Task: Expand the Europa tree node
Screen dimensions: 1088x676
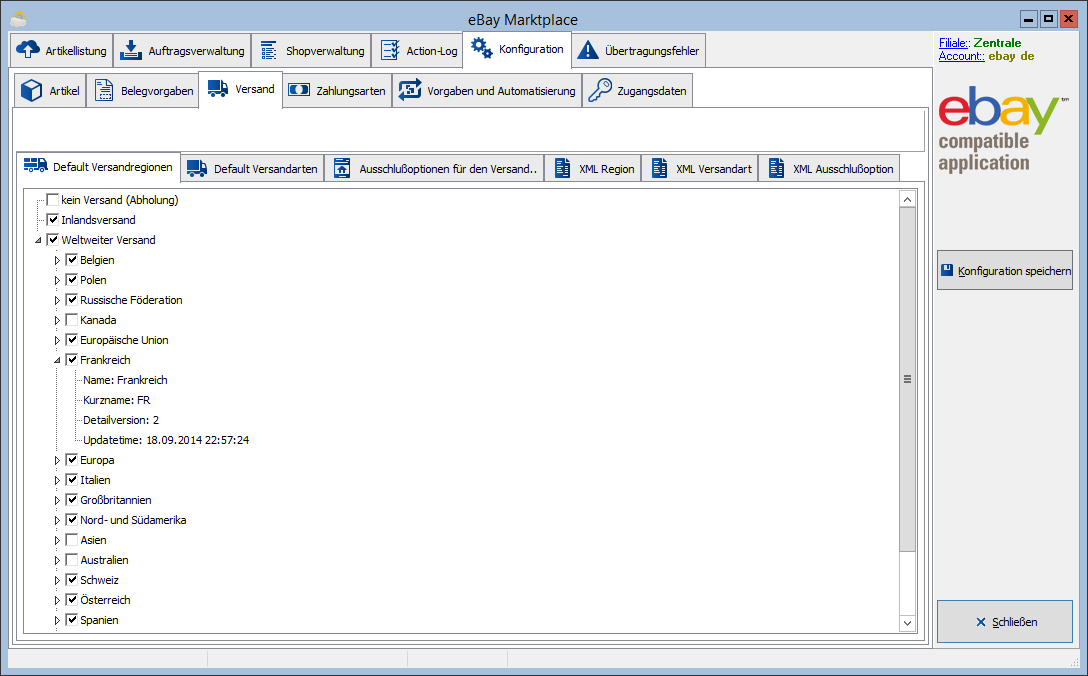Action: point(57,460)
